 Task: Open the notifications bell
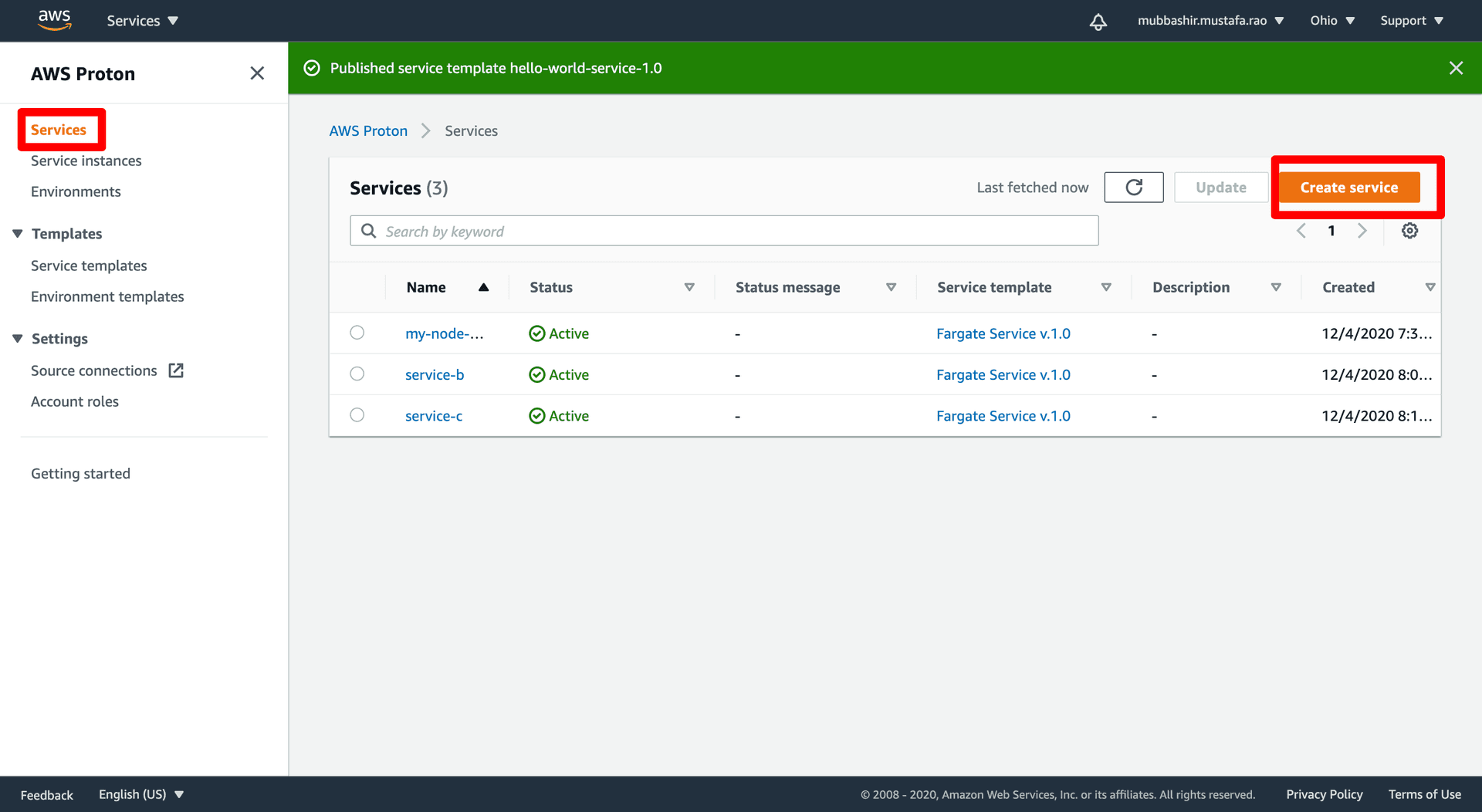1098,21
